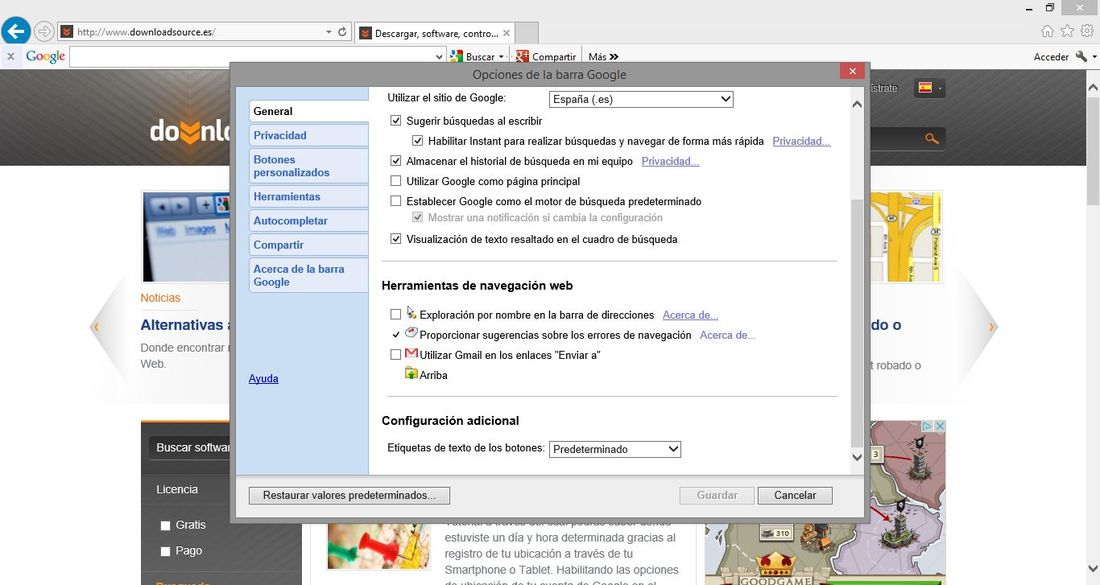This screenshot has height=585, width=1100.
Task: Enable Exploración por nombre checkbox
Action: [396, 314]
